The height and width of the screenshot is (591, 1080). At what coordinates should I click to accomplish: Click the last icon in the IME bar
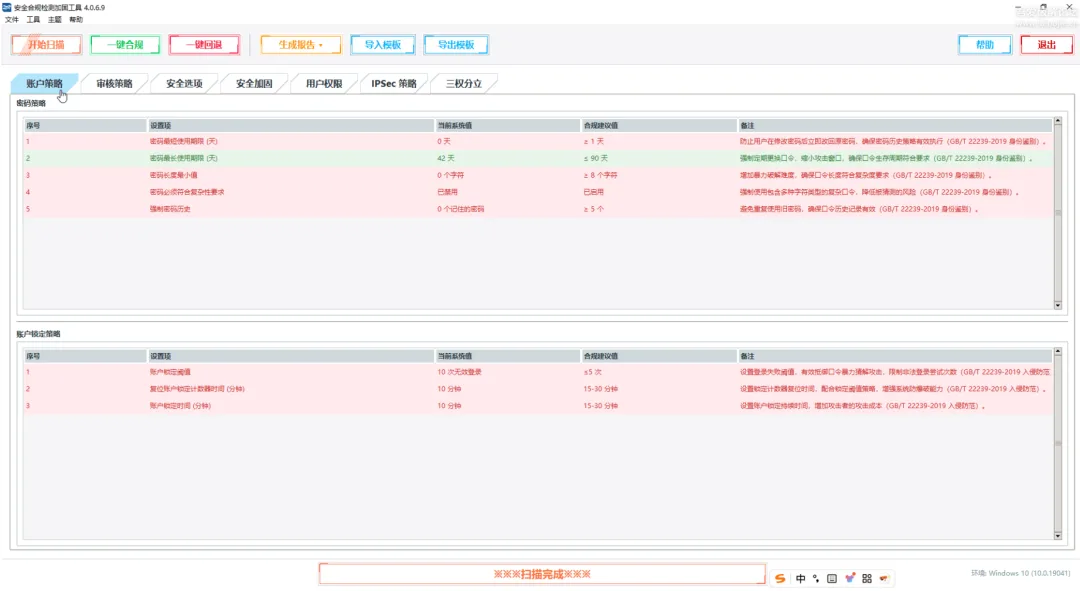click(x=884, y=579)
